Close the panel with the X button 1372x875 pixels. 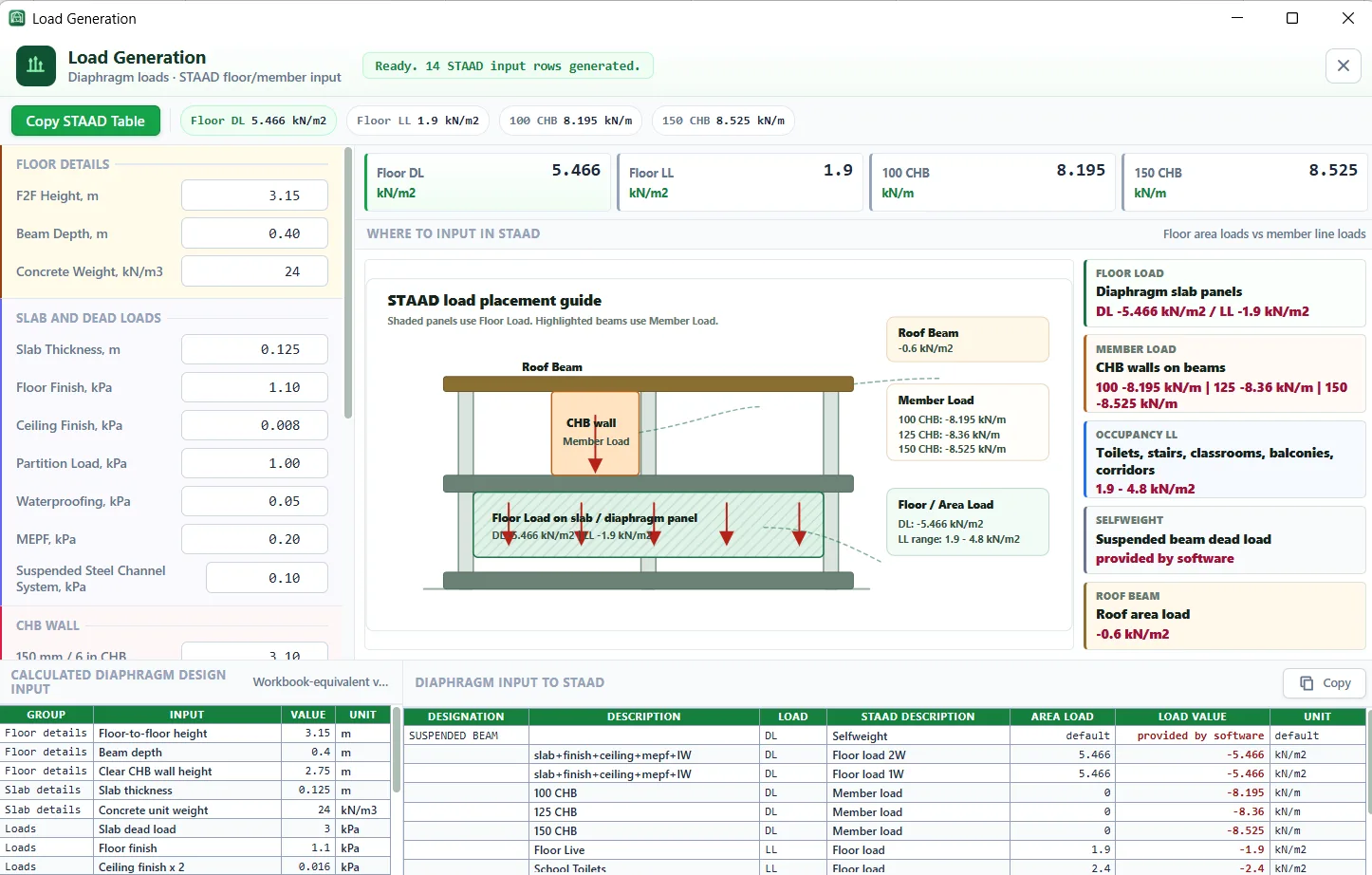[x=1343, y=65]
